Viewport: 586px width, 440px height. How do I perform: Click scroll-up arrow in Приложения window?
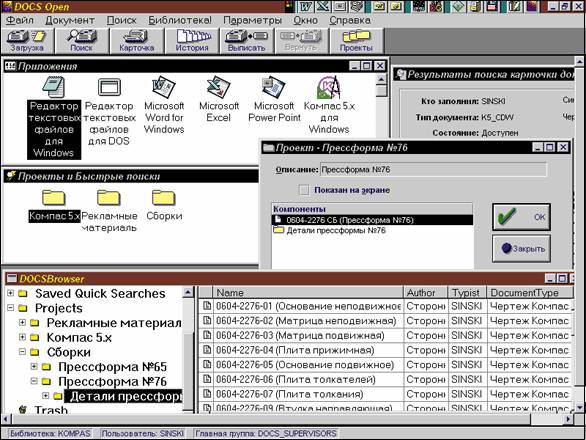pyautogui.click(x=381, y=79)
